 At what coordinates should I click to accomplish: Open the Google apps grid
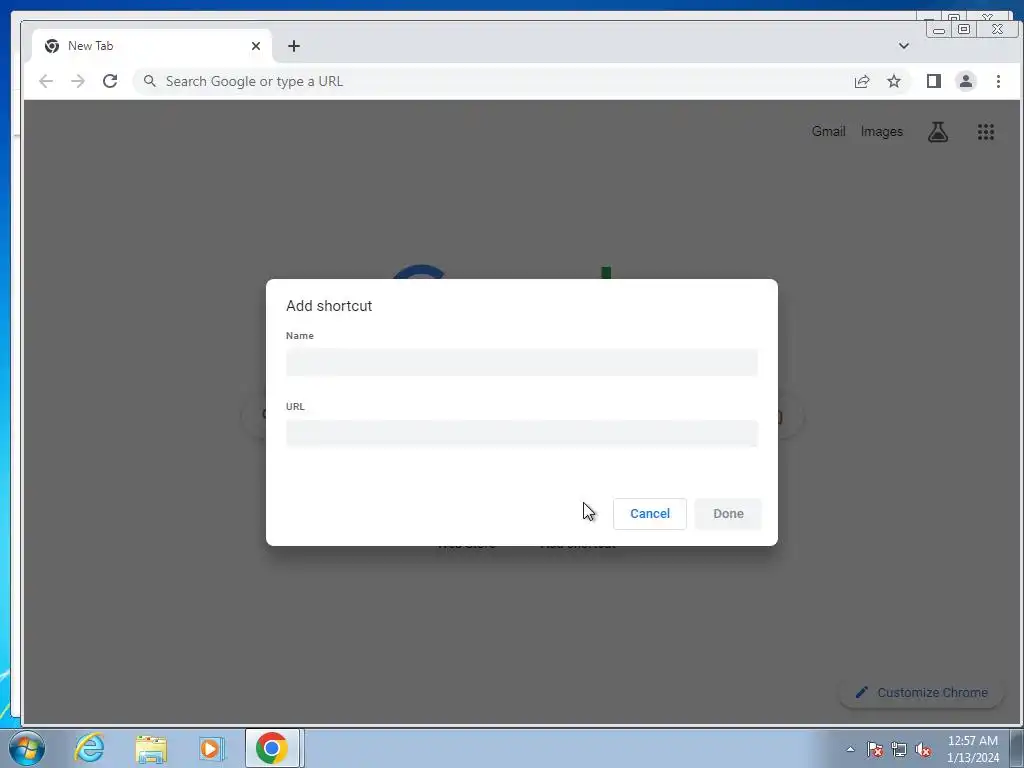pyautogui.click(x=985, y=132)
